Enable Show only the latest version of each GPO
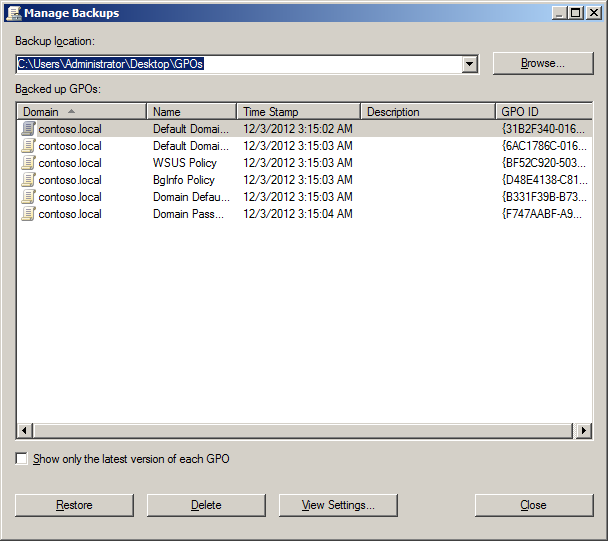The width and height of the screenshot is (608, 541). (22, 459)
